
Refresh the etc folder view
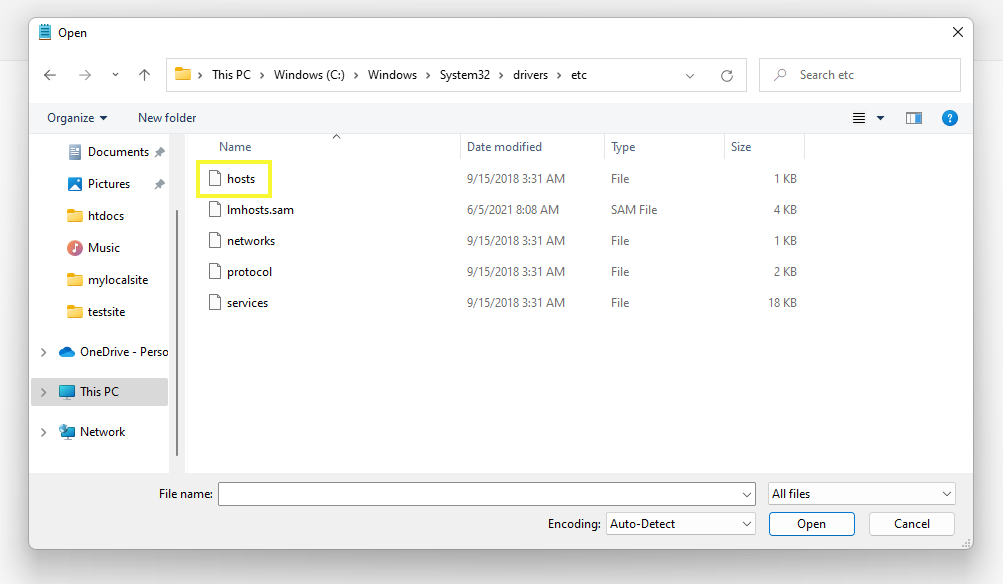(x=727, y=75)
